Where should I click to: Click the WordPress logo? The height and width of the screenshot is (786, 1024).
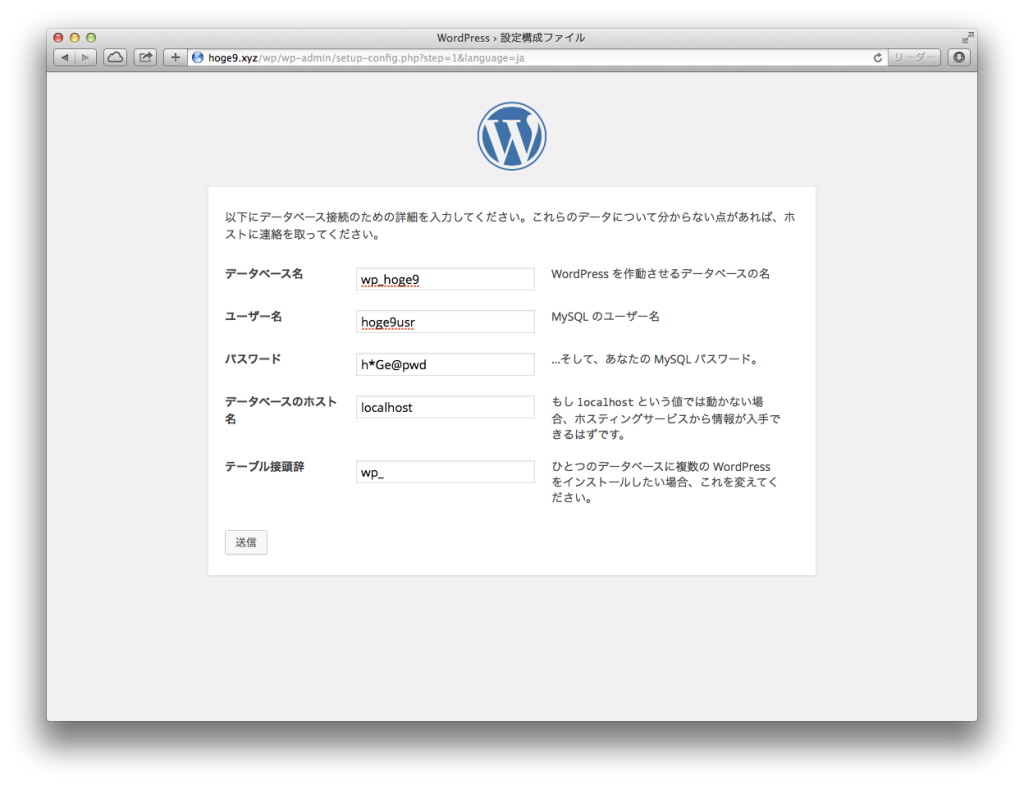[x=511, y=136]
